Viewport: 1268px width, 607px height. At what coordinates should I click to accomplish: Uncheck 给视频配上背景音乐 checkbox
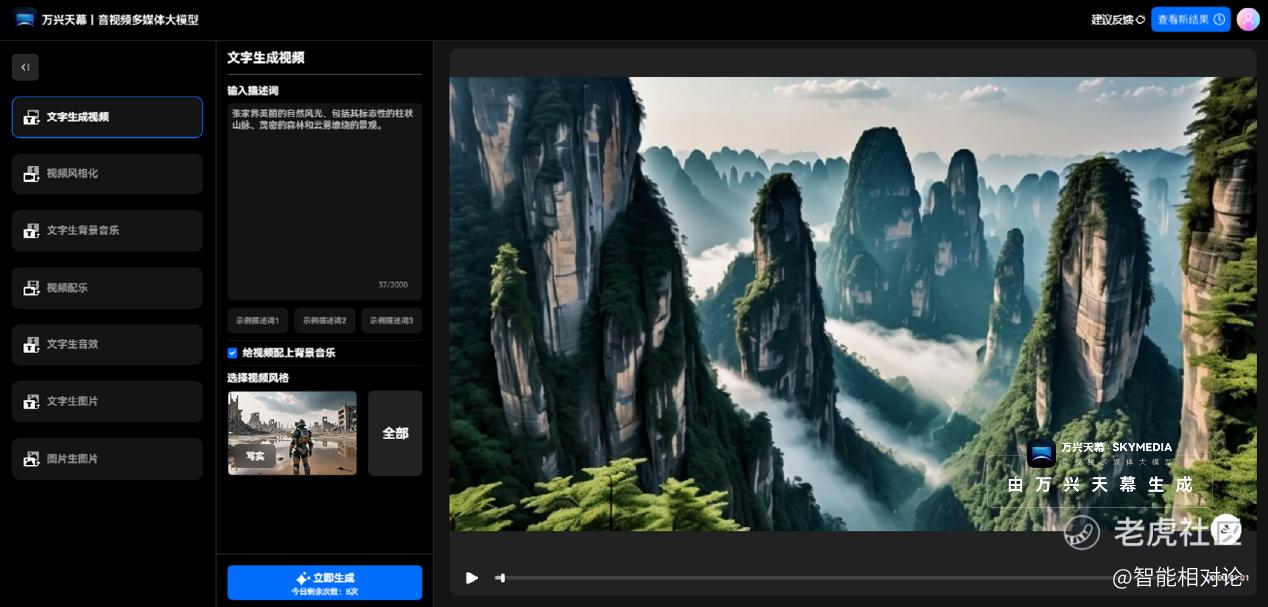coord(233,353)
